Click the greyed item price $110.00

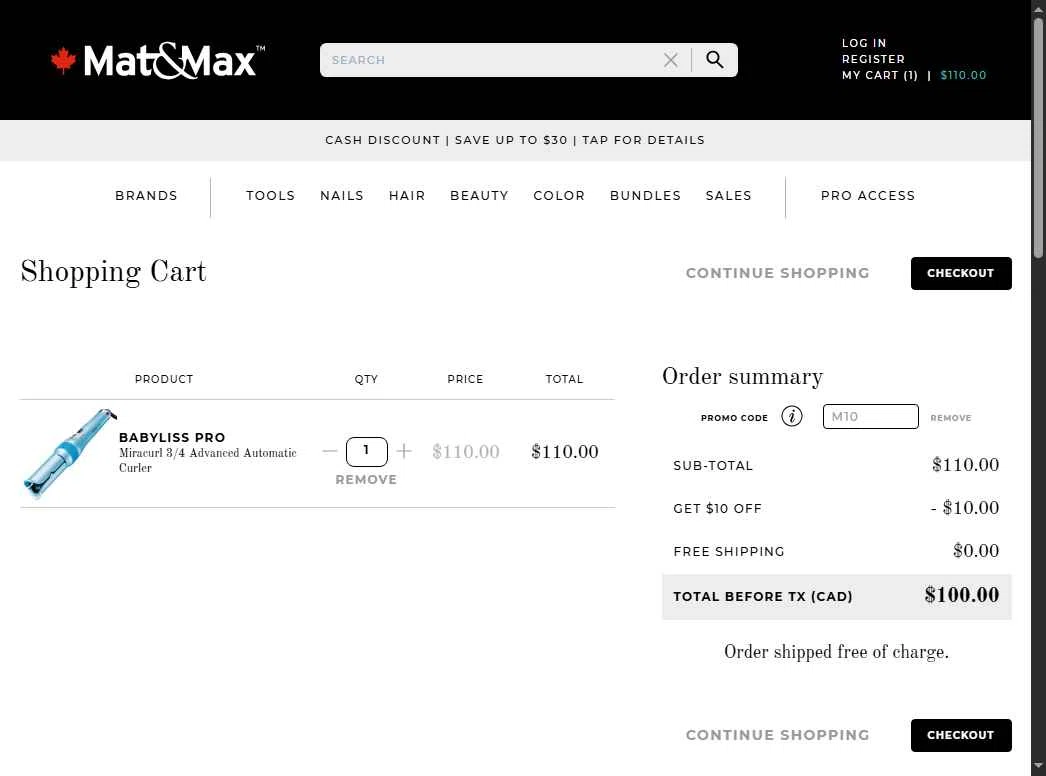(466, 452)
